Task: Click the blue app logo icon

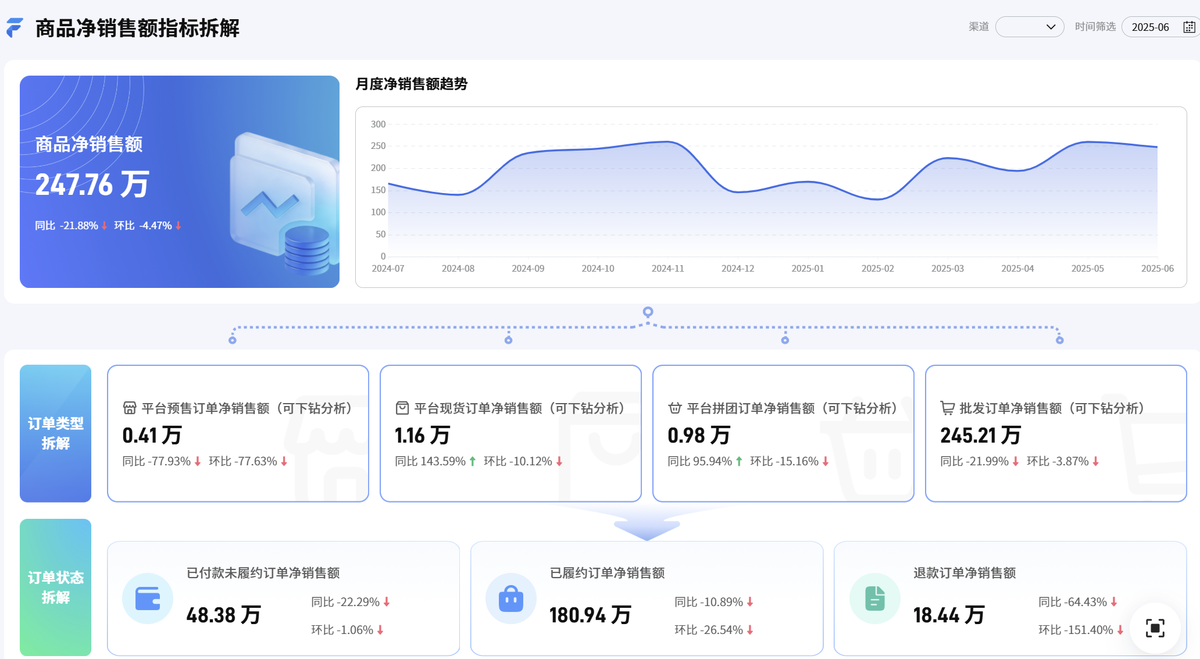Action: 15,28
